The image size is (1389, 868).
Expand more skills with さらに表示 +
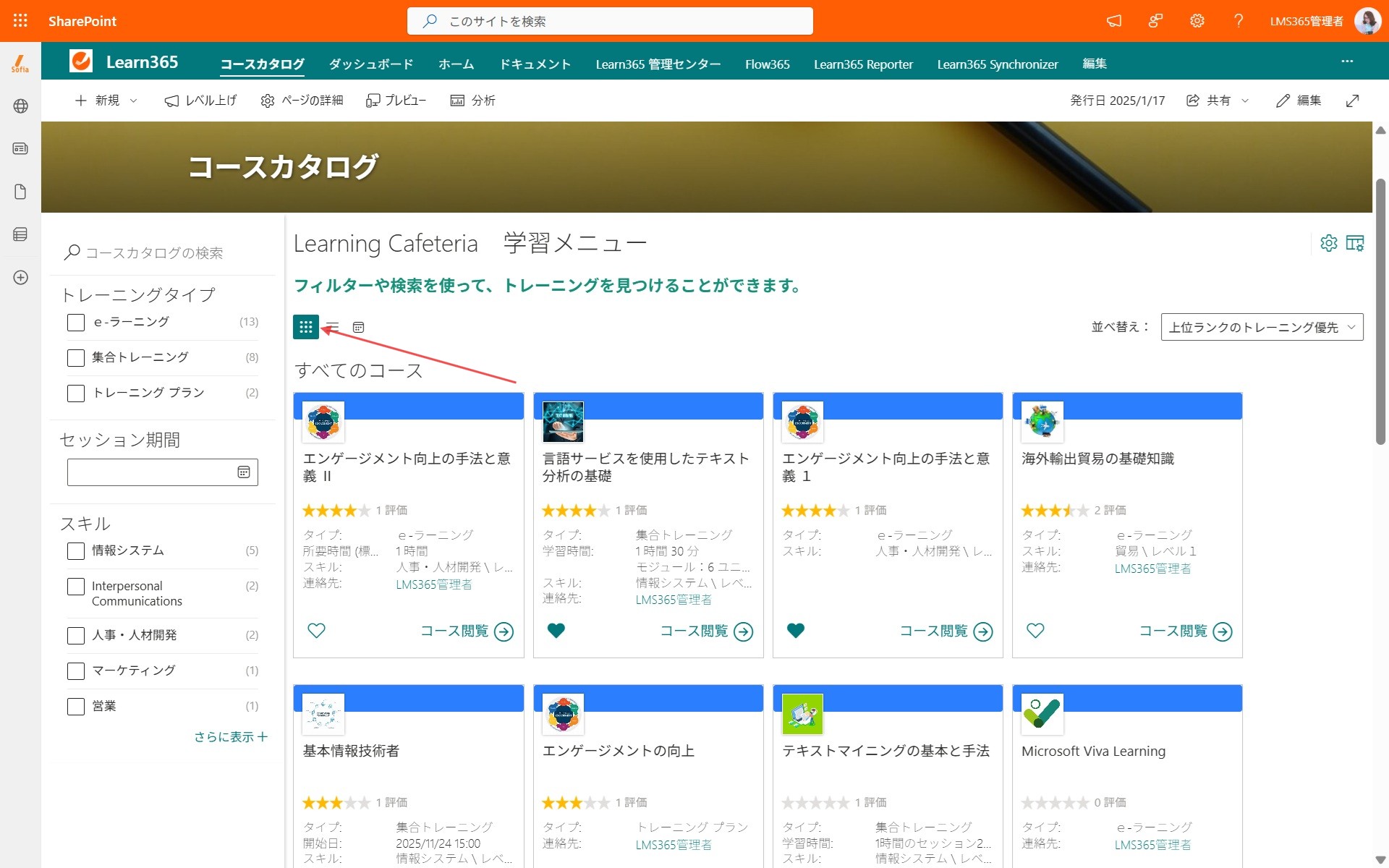click(x=231, y=736)
